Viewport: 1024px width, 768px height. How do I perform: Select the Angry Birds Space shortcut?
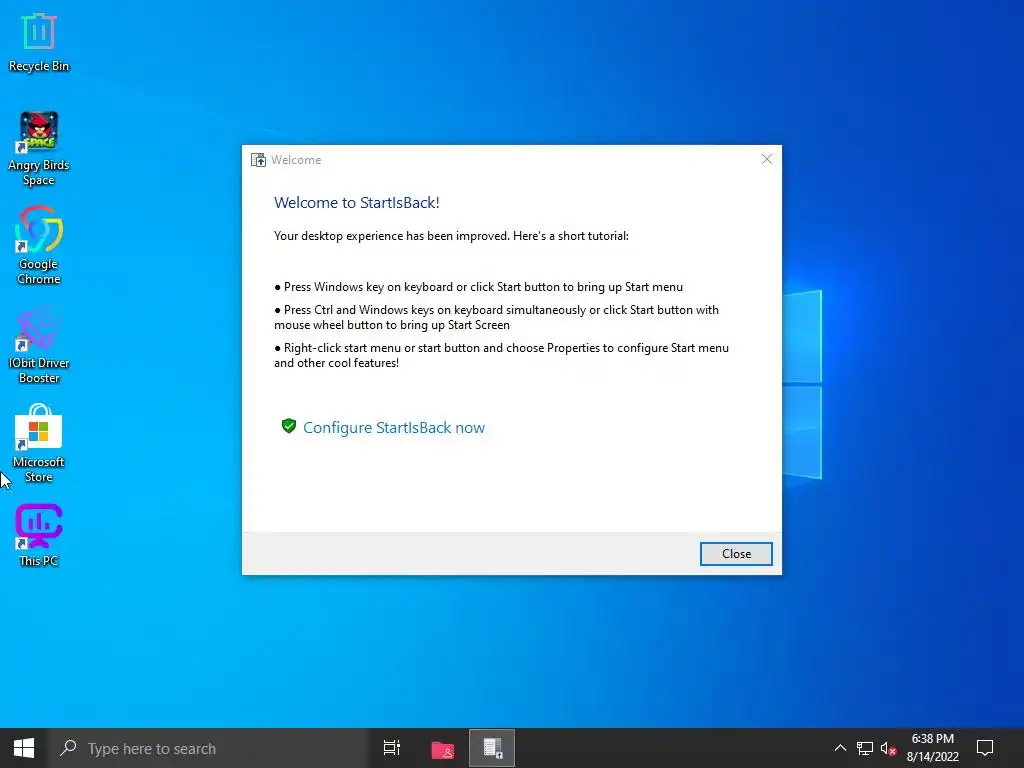[x=39, y=149]
